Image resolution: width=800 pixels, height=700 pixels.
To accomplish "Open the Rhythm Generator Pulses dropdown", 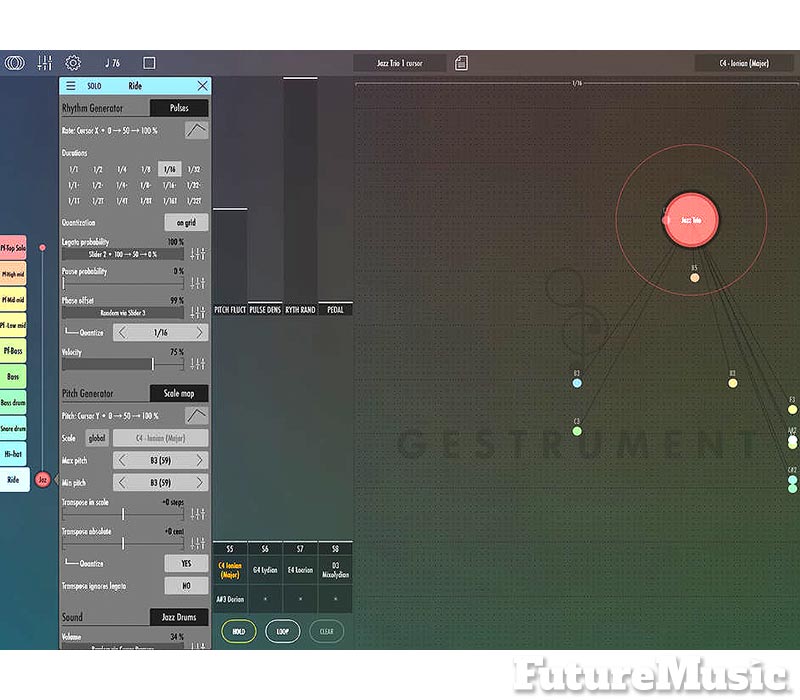I will 179,108.
